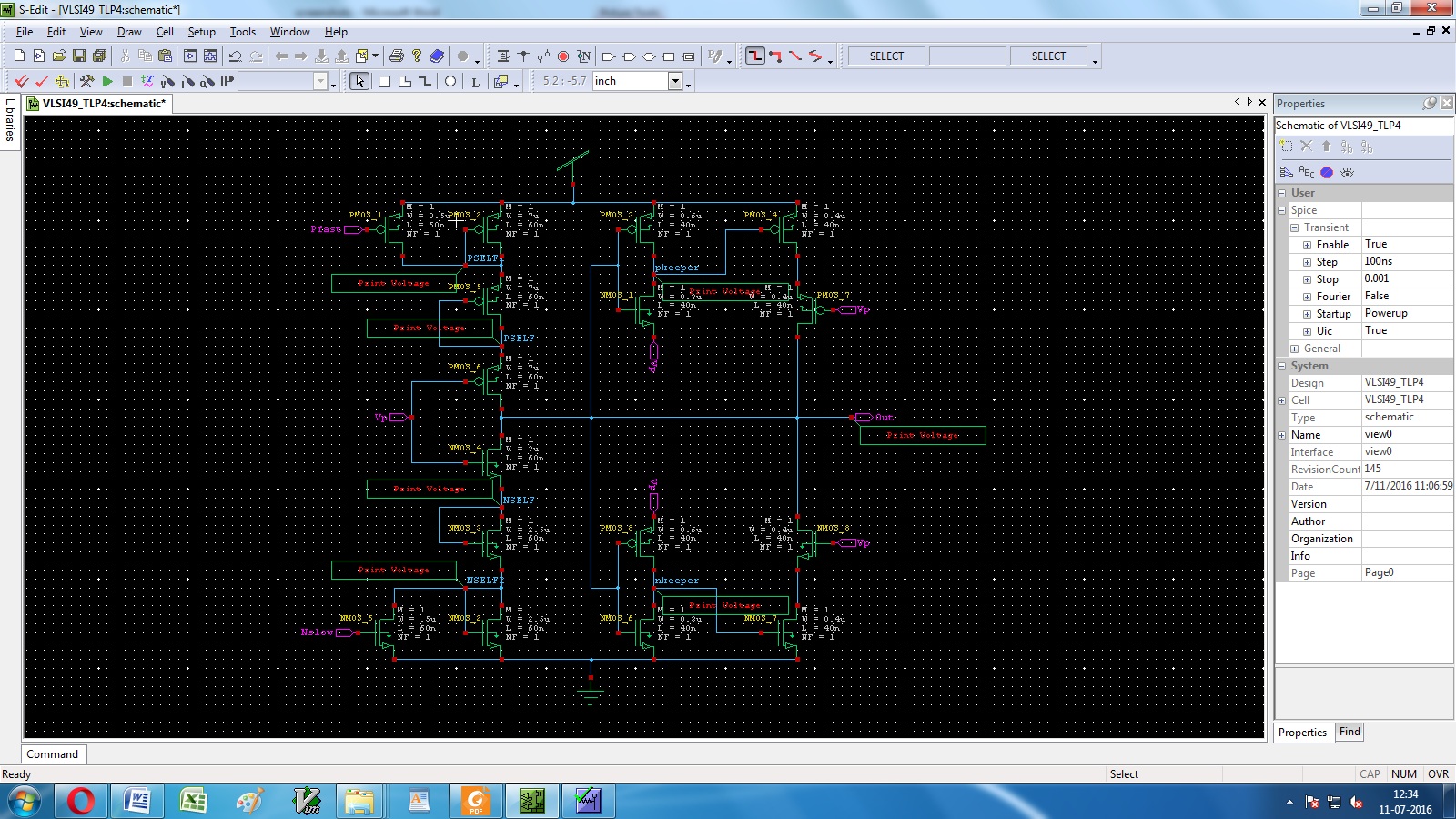
Task: Save design with the floppy disk icon
Action: [x=79, y=56]
